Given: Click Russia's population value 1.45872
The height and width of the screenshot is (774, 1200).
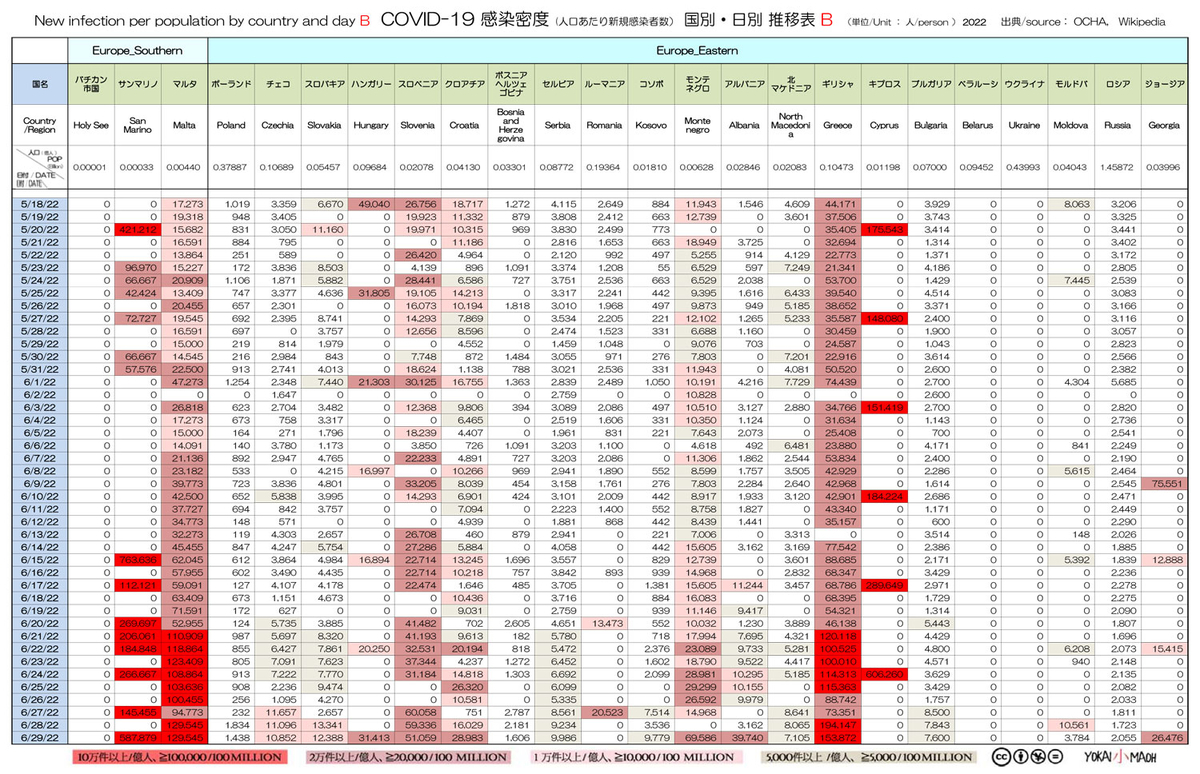Looking at the screenshot, I should tap(1117, 166).
